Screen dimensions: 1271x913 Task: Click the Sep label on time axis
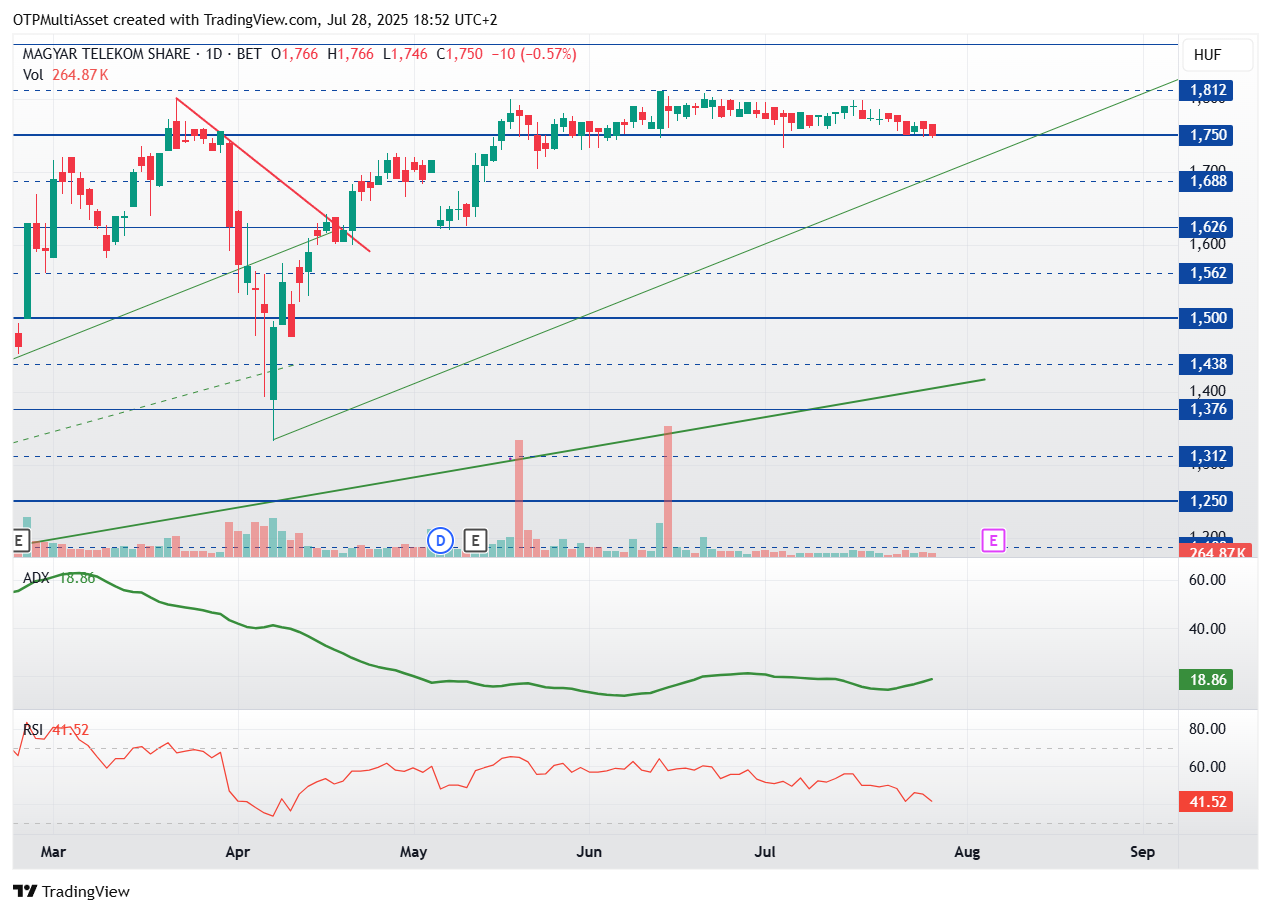[x=1142, y=852]
